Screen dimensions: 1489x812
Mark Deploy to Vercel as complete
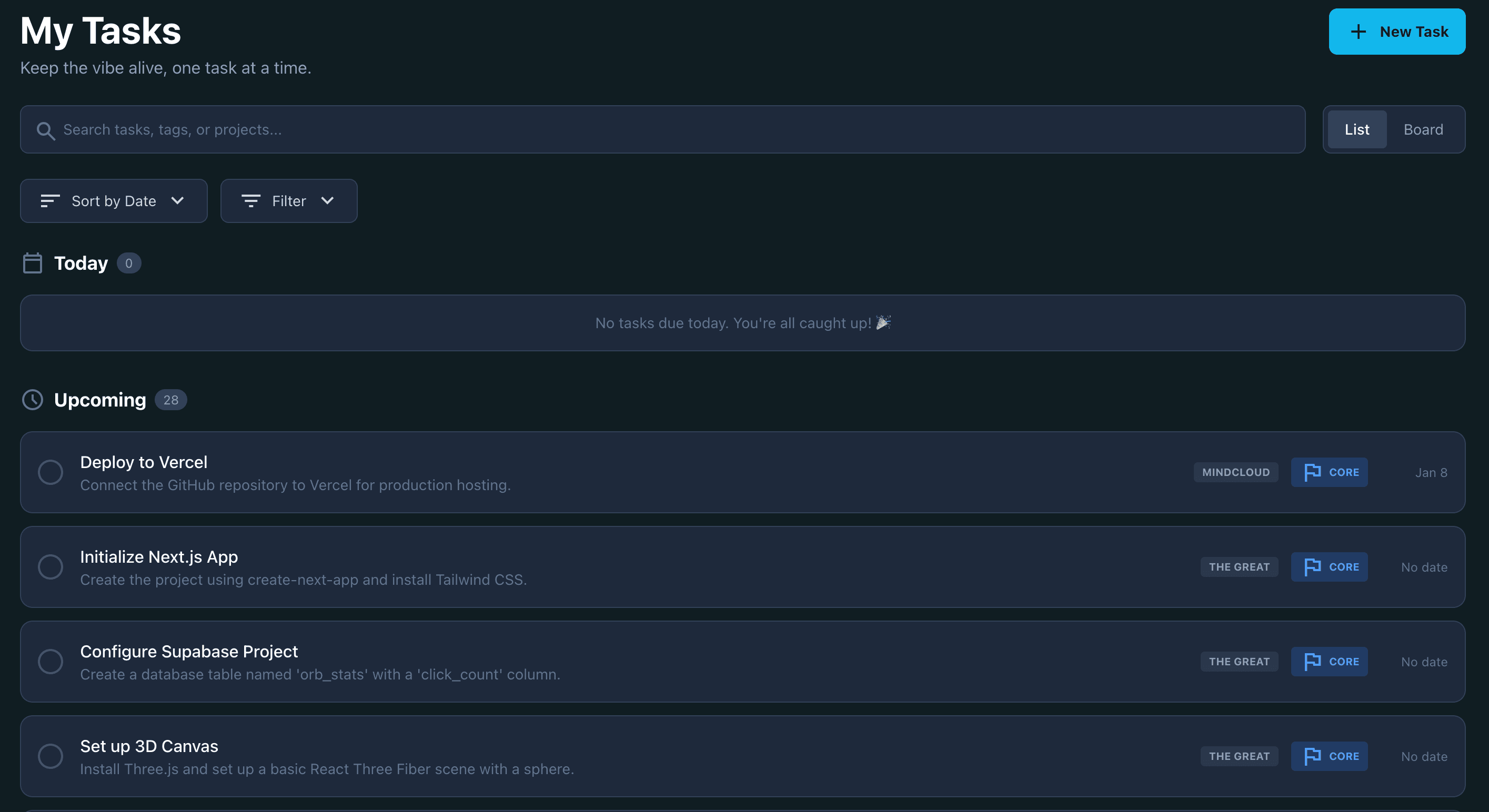click(x=51, y=472)
